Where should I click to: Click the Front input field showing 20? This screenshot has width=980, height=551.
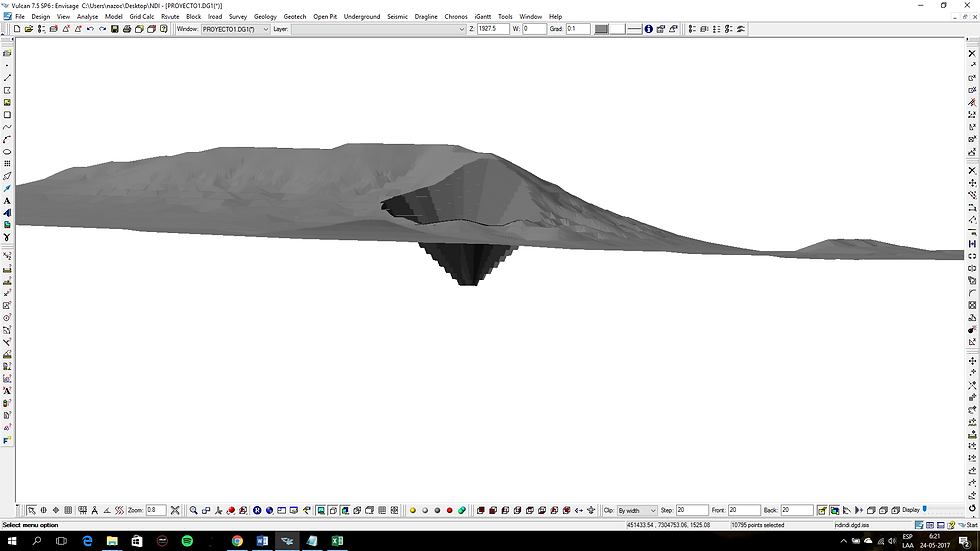(744, 510)
